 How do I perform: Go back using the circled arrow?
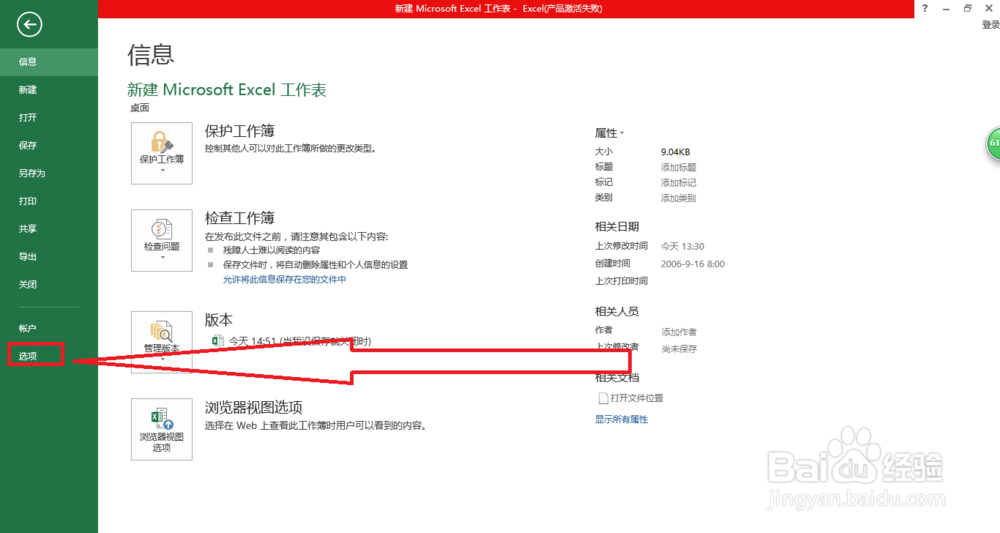point(29,25)
